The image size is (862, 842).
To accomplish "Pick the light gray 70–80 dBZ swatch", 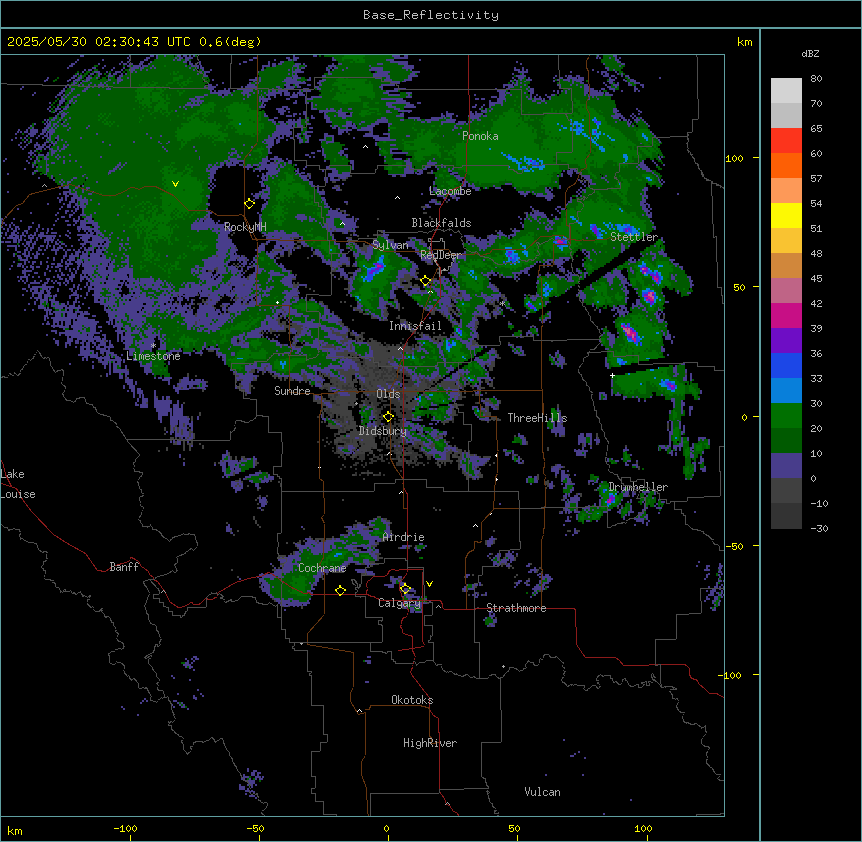I will pos(786,91).
